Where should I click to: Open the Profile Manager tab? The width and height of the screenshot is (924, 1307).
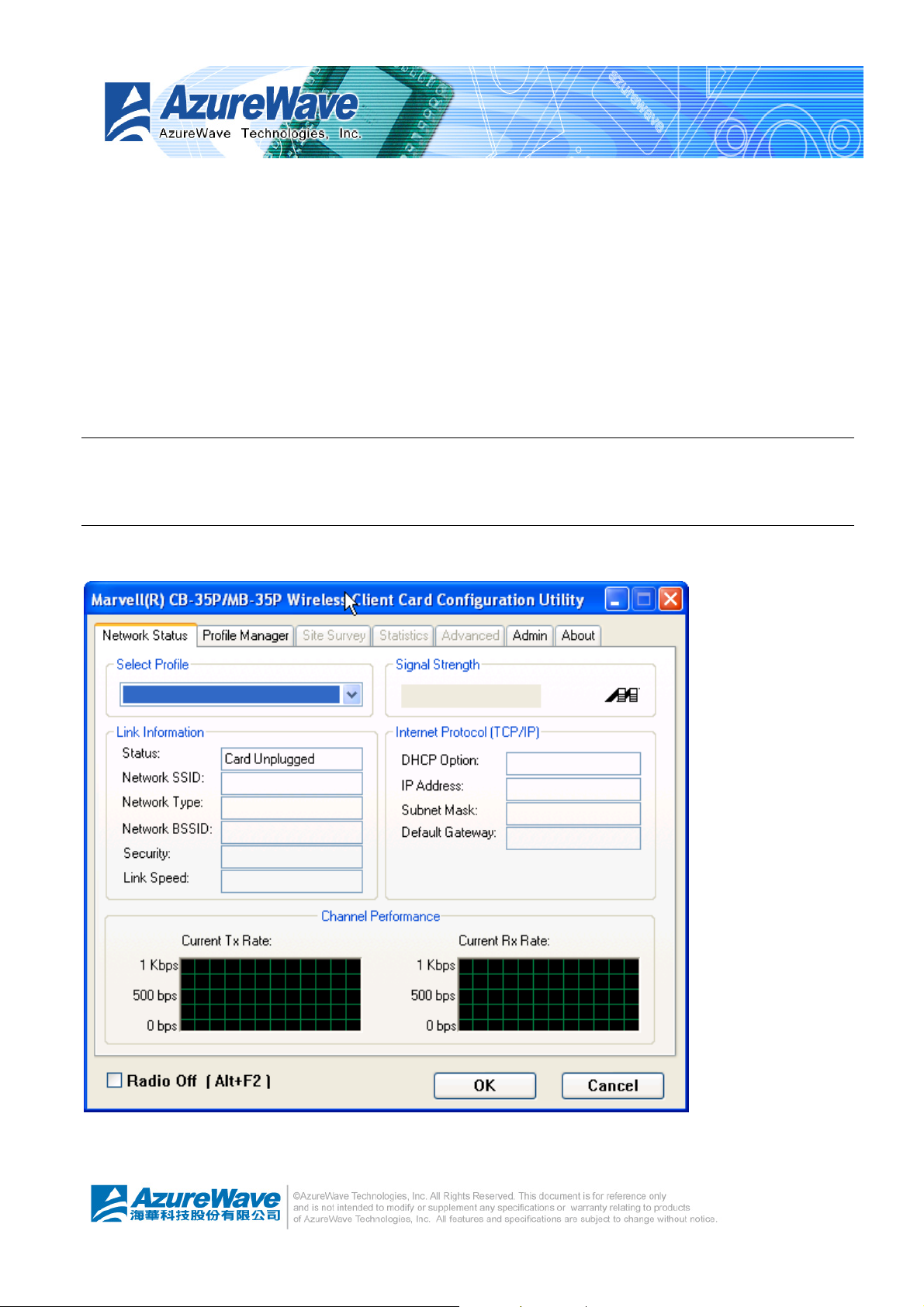point(245,636)
